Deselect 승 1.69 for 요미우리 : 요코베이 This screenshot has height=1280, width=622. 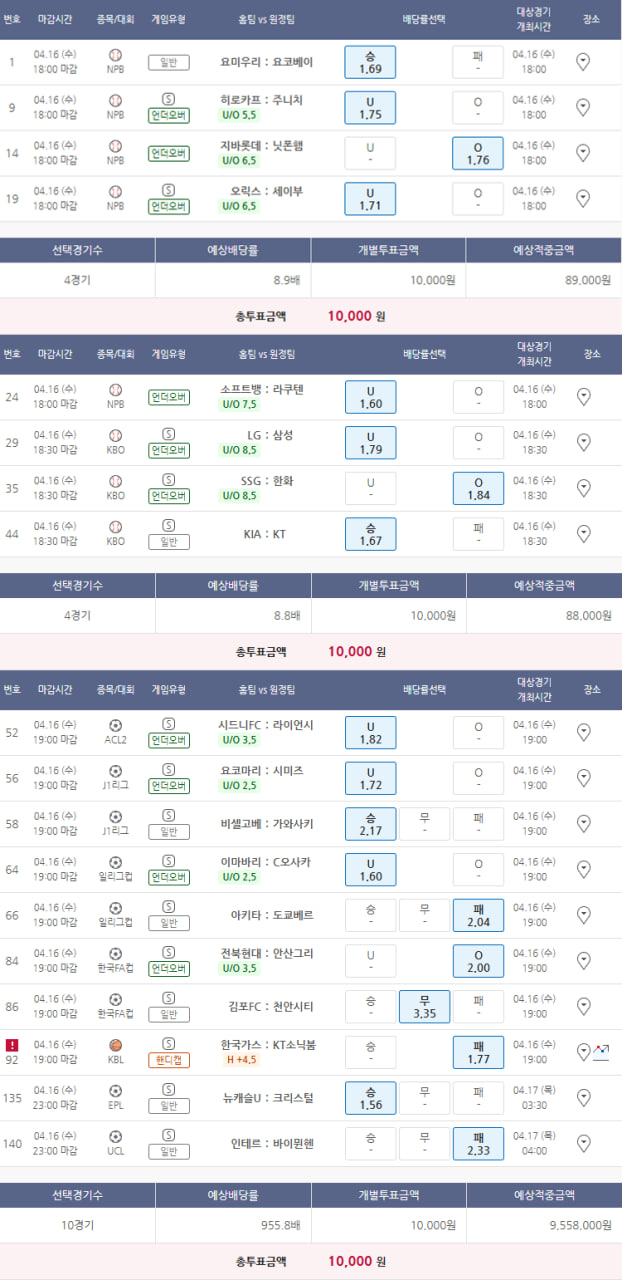pyautogui.click(x=370, y=62)
